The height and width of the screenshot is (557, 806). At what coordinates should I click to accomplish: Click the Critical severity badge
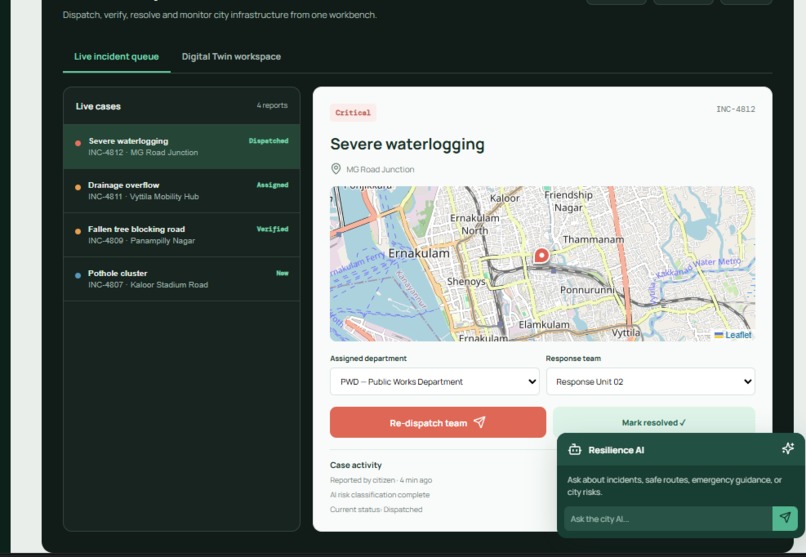click(353, 113)
